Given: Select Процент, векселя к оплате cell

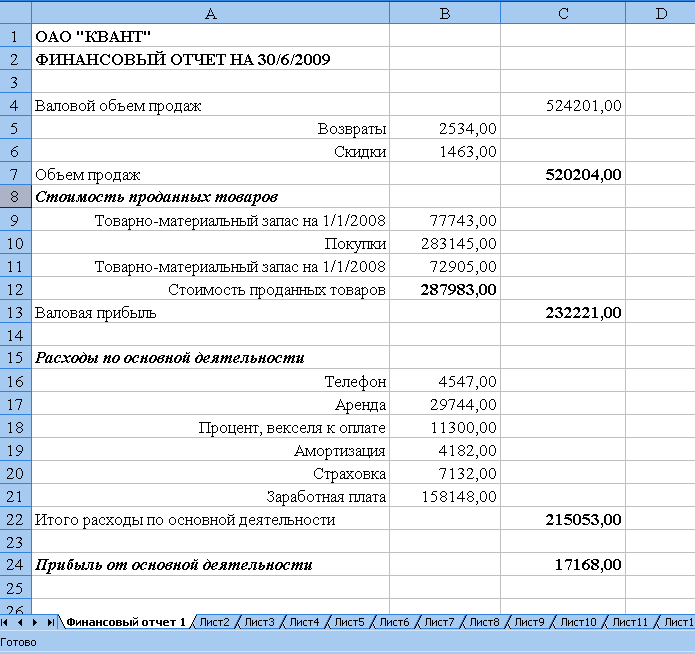Looking at the screenshot, I should pyautogui.click(x=211, y=427).
